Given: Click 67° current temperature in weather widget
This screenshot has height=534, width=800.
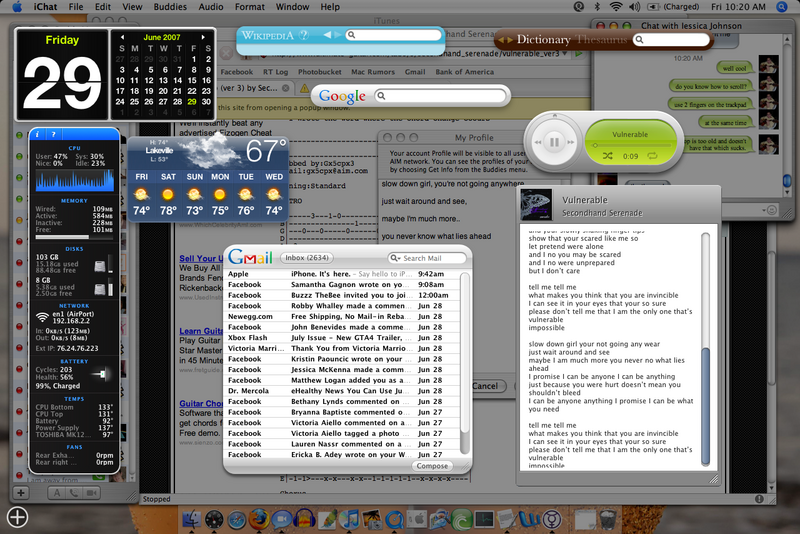Looking at the screenshot, I should 266,151.
